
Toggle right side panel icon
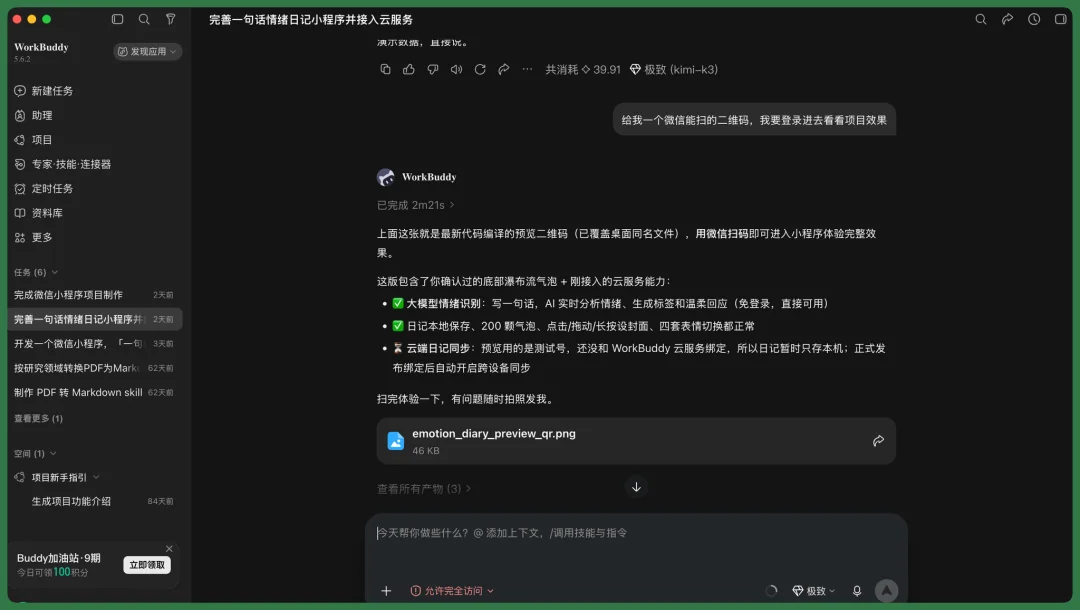pos(1061,19)
